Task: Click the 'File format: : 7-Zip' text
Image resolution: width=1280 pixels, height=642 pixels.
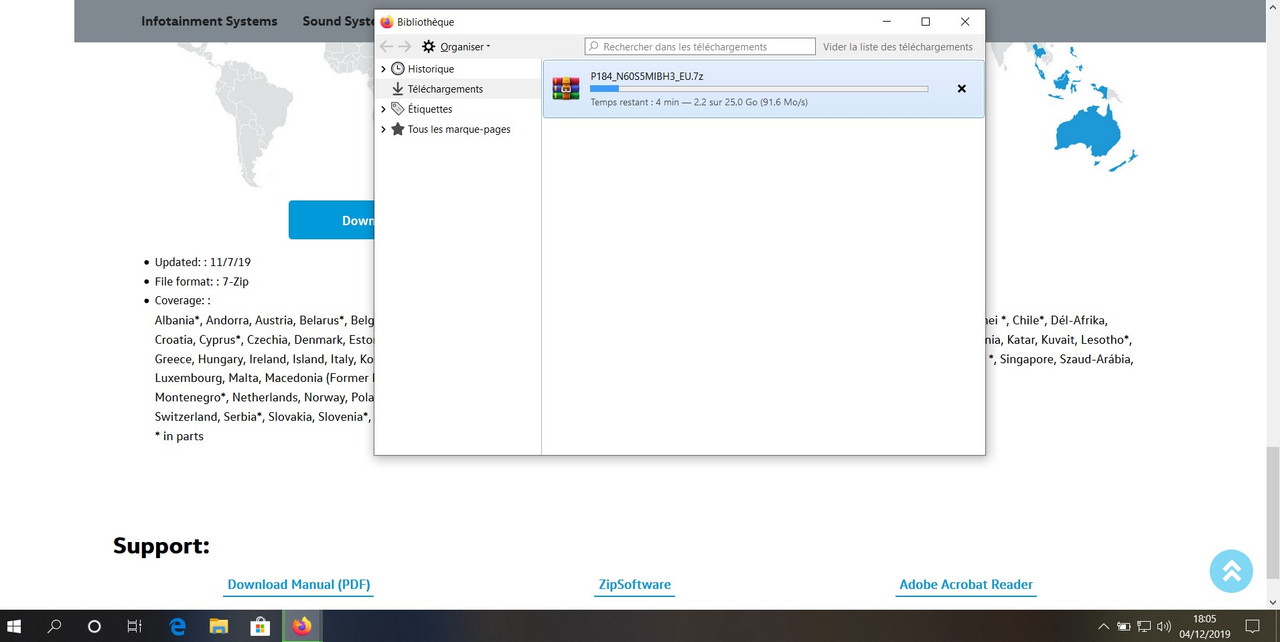Action: (202, 282)
